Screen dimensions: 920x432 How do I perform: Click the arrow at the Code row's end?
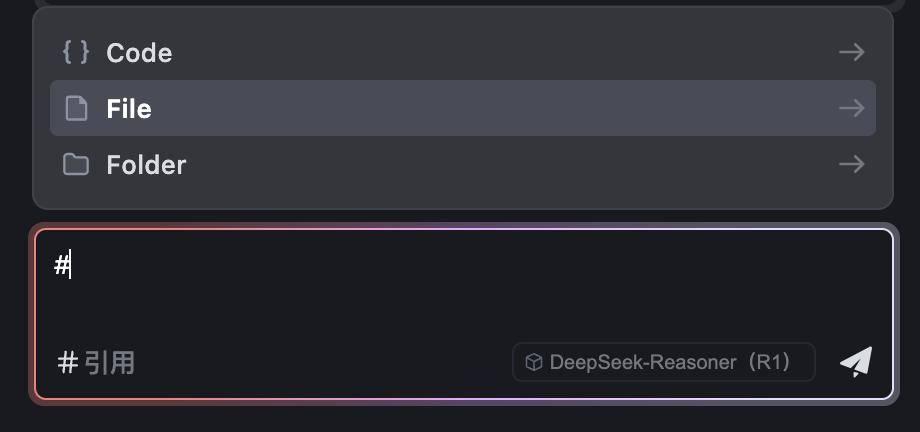851,52
